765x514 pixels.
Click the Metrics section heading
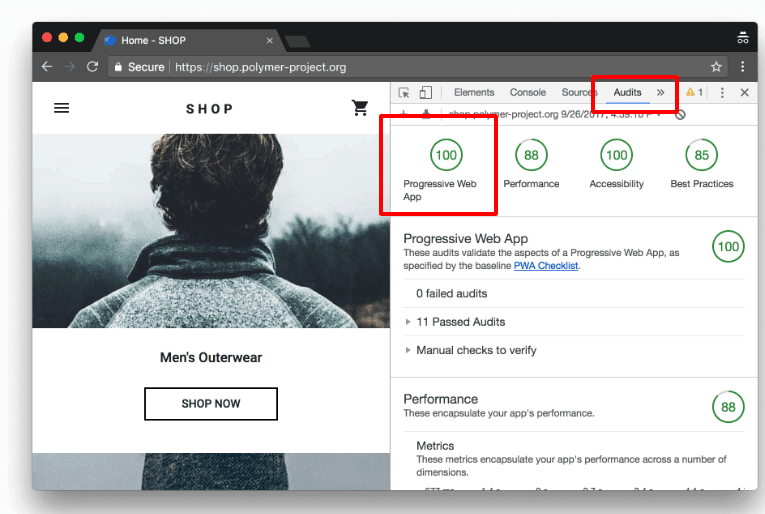point(435,446)
